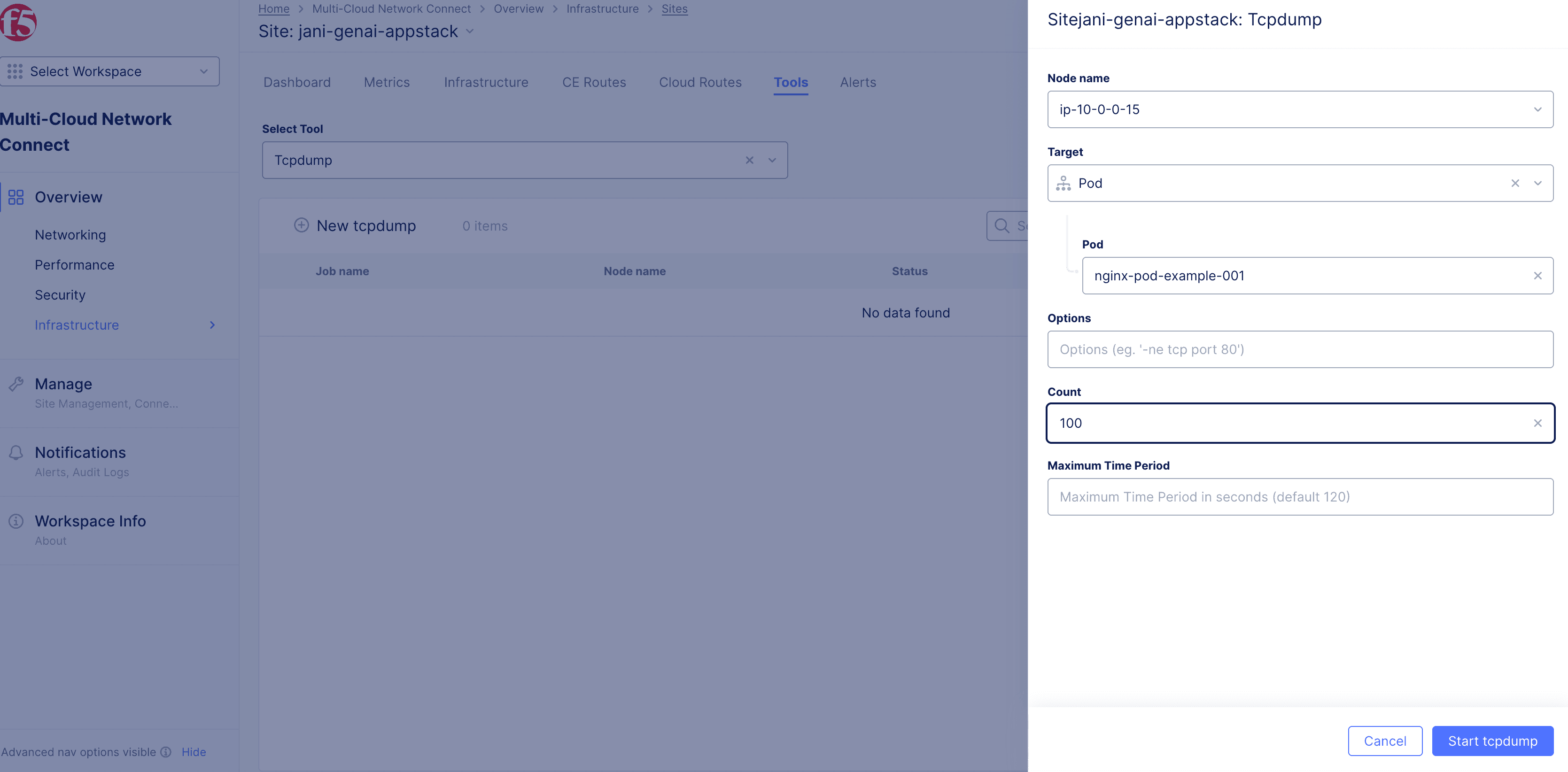Click the 'No data found' message
Viewport: 1568px width, 772px height.
(905, 313)
